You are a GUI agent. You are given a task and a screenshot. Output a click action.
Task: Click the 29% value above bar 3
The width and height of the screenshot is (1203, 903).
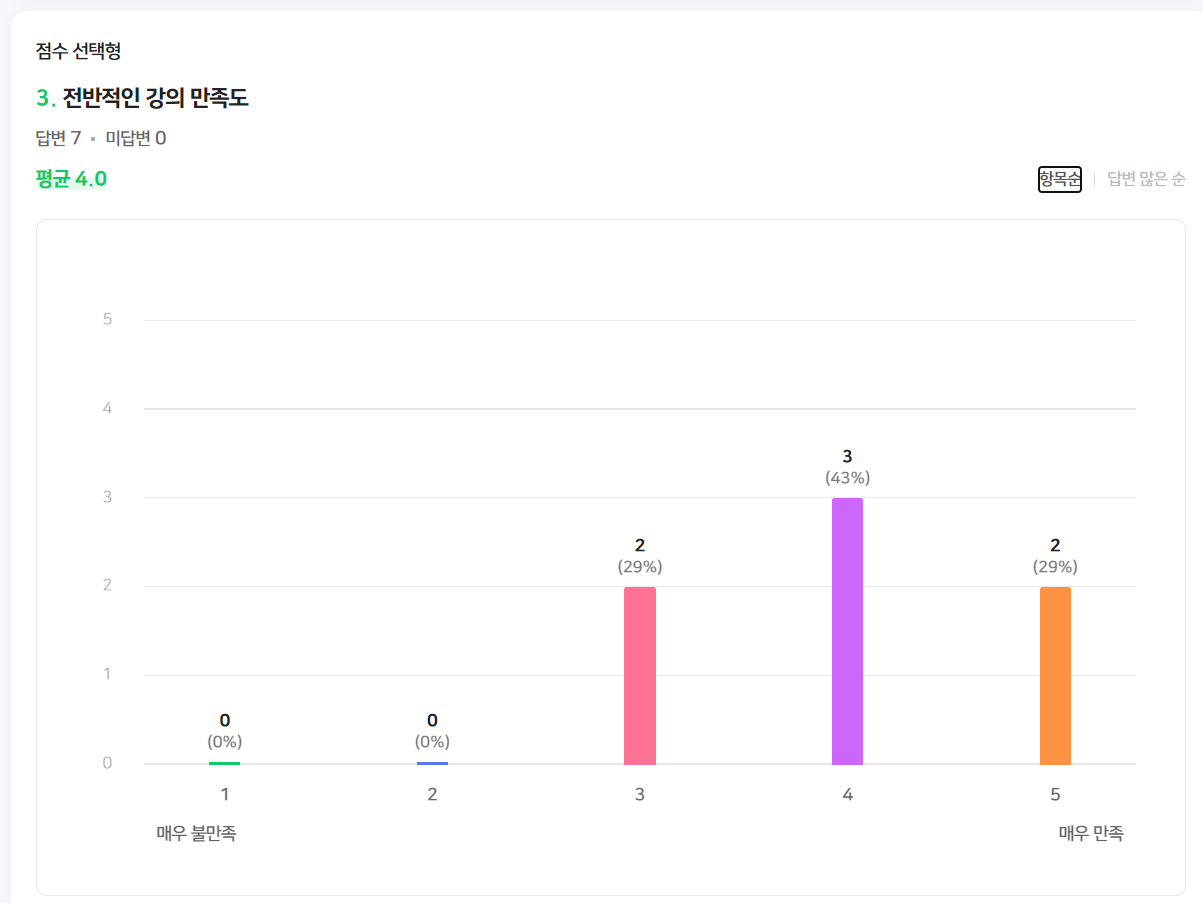coord(639,566)
